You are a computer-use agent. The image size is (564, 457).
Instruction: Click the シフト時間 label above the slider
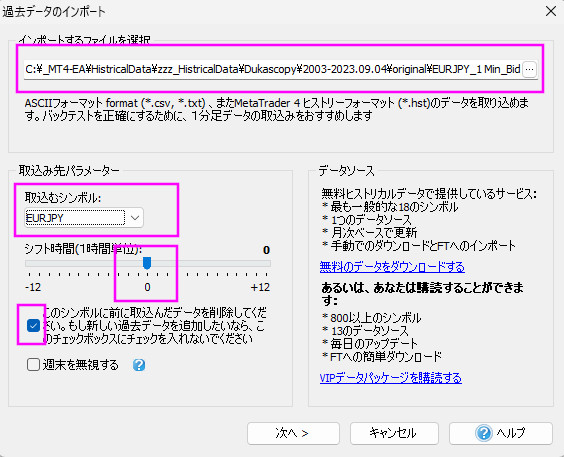pos(83,249)
